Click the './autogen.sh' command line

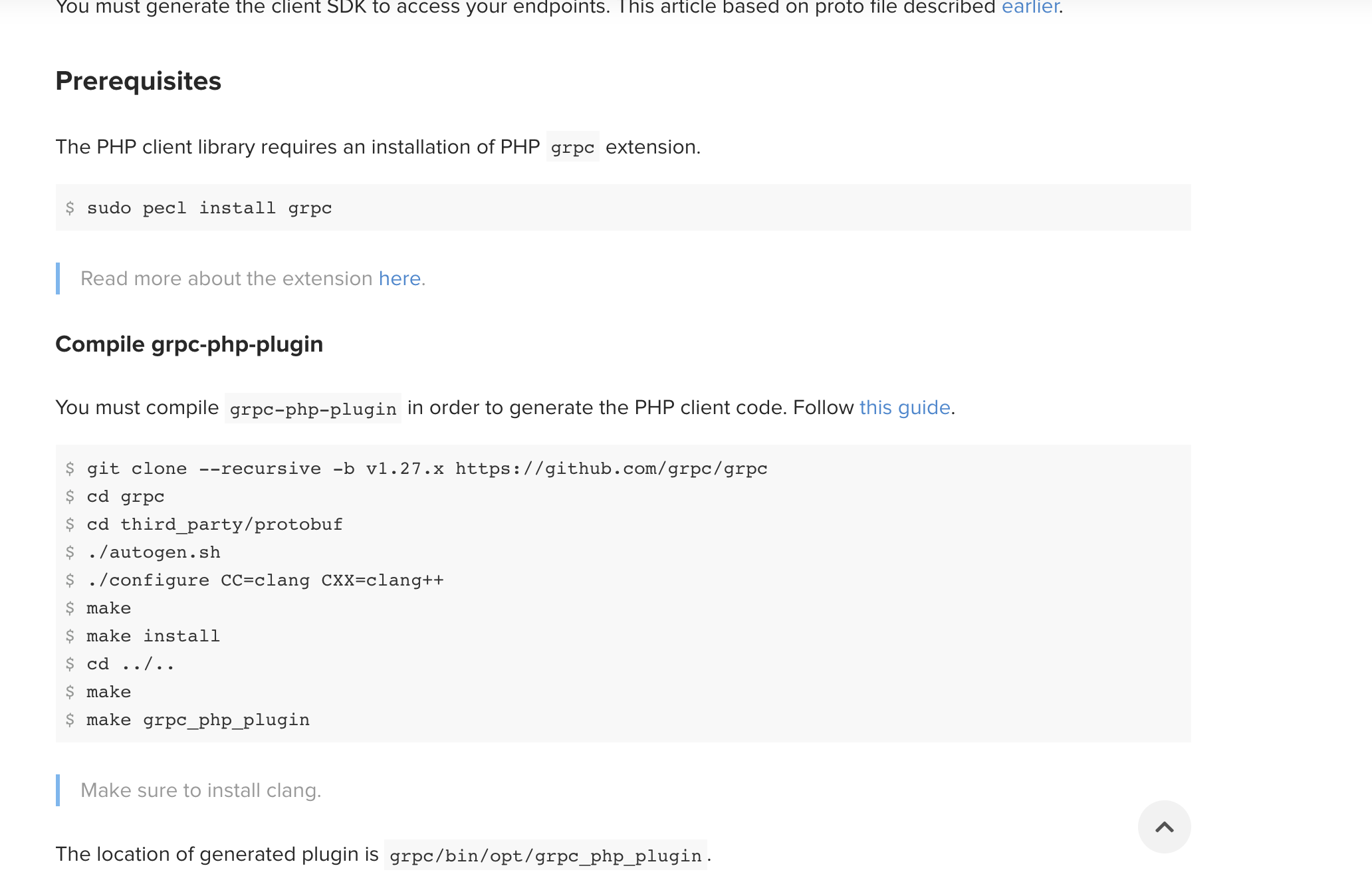point(153,552)
